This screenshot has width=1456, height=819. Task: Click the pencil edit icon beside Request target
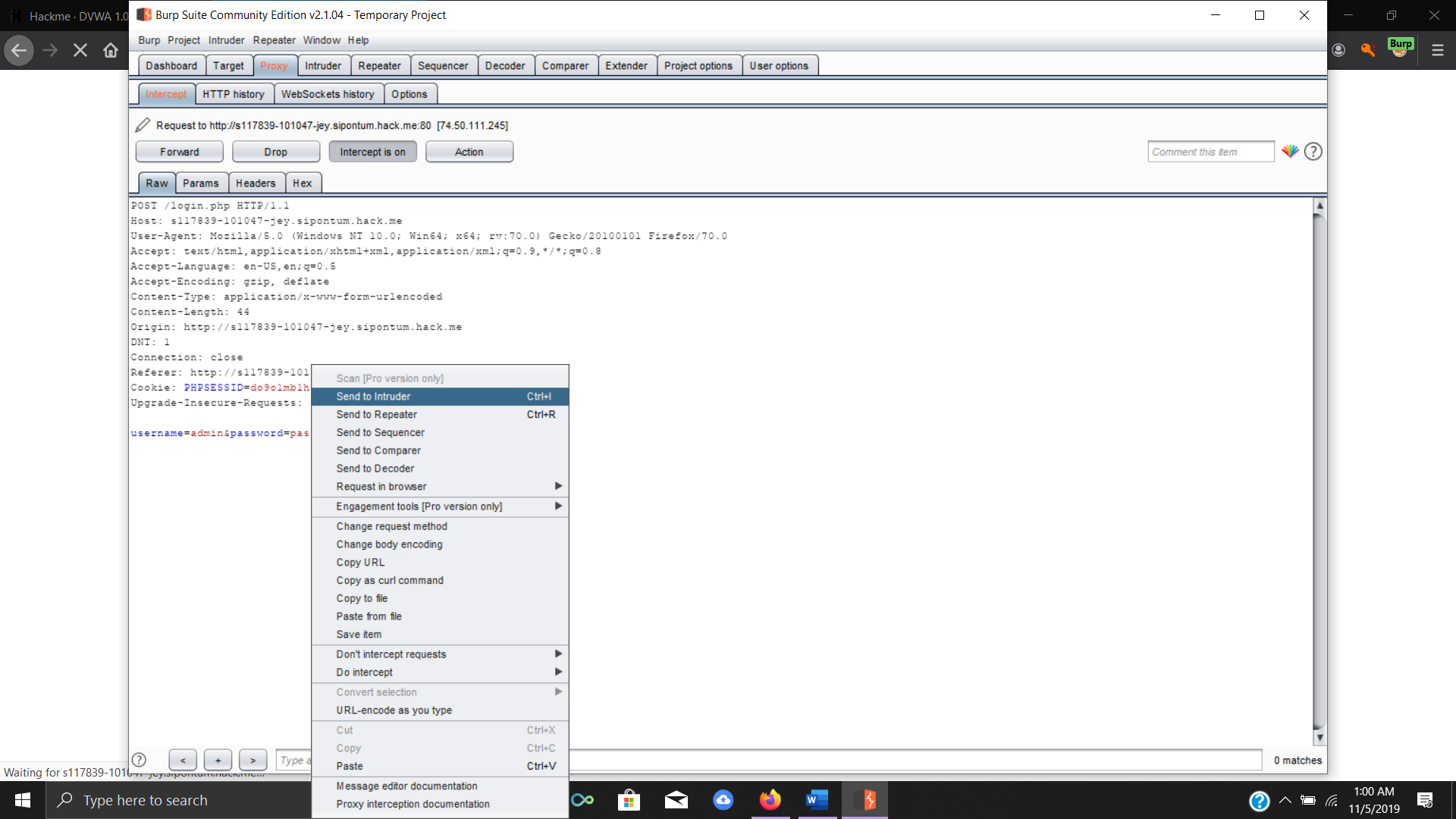[143, 125]
